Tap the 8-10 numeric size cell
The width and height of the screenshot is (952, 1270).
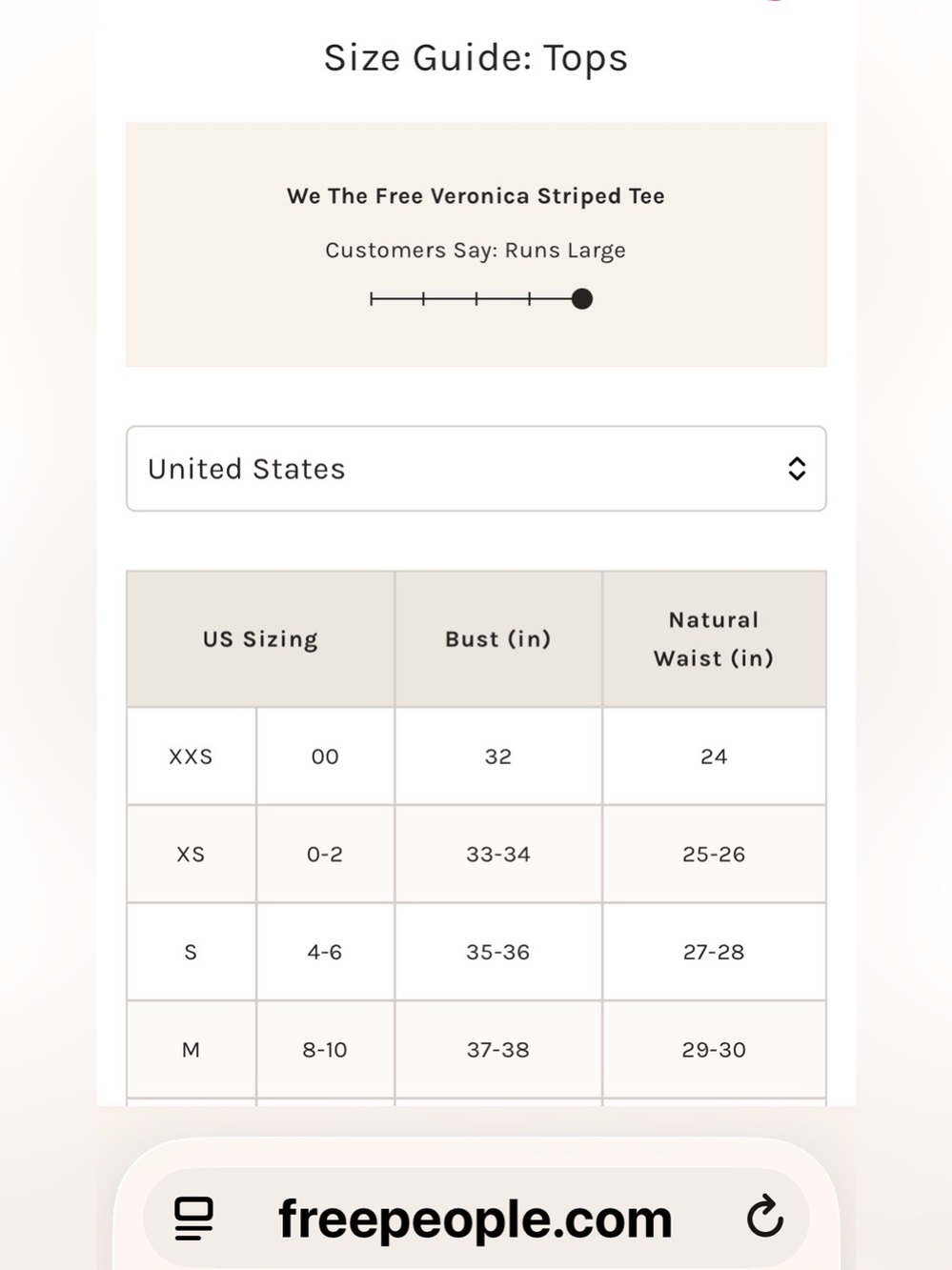pos(325,1050)
